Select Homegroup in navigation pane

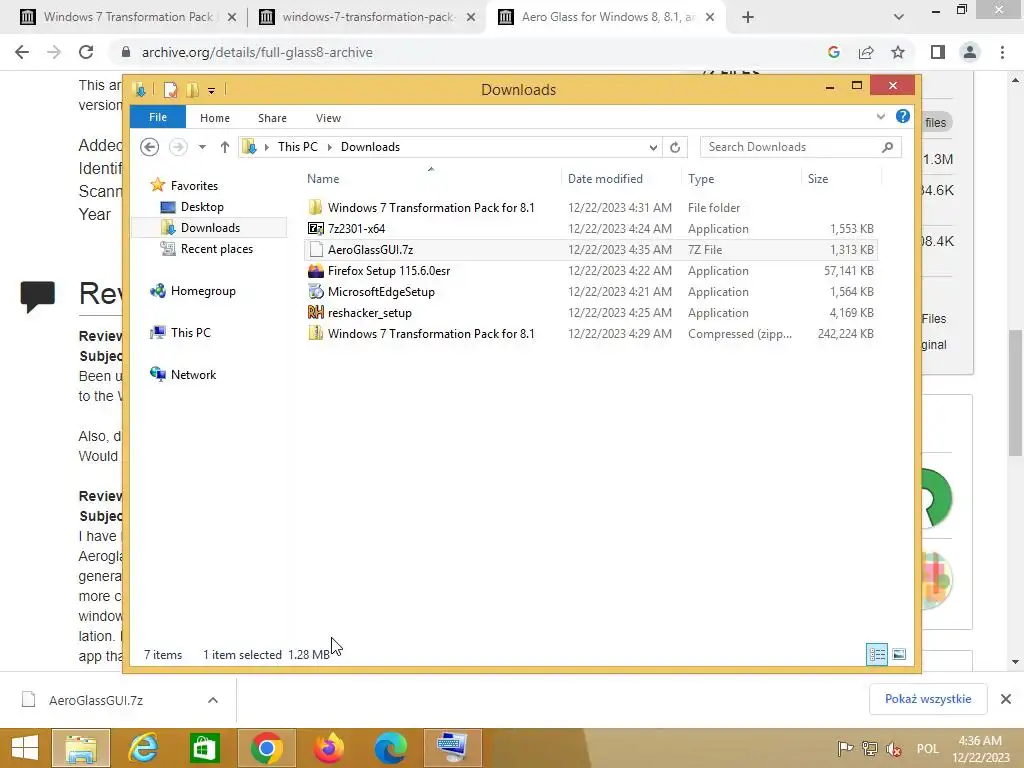click(203, 291)
